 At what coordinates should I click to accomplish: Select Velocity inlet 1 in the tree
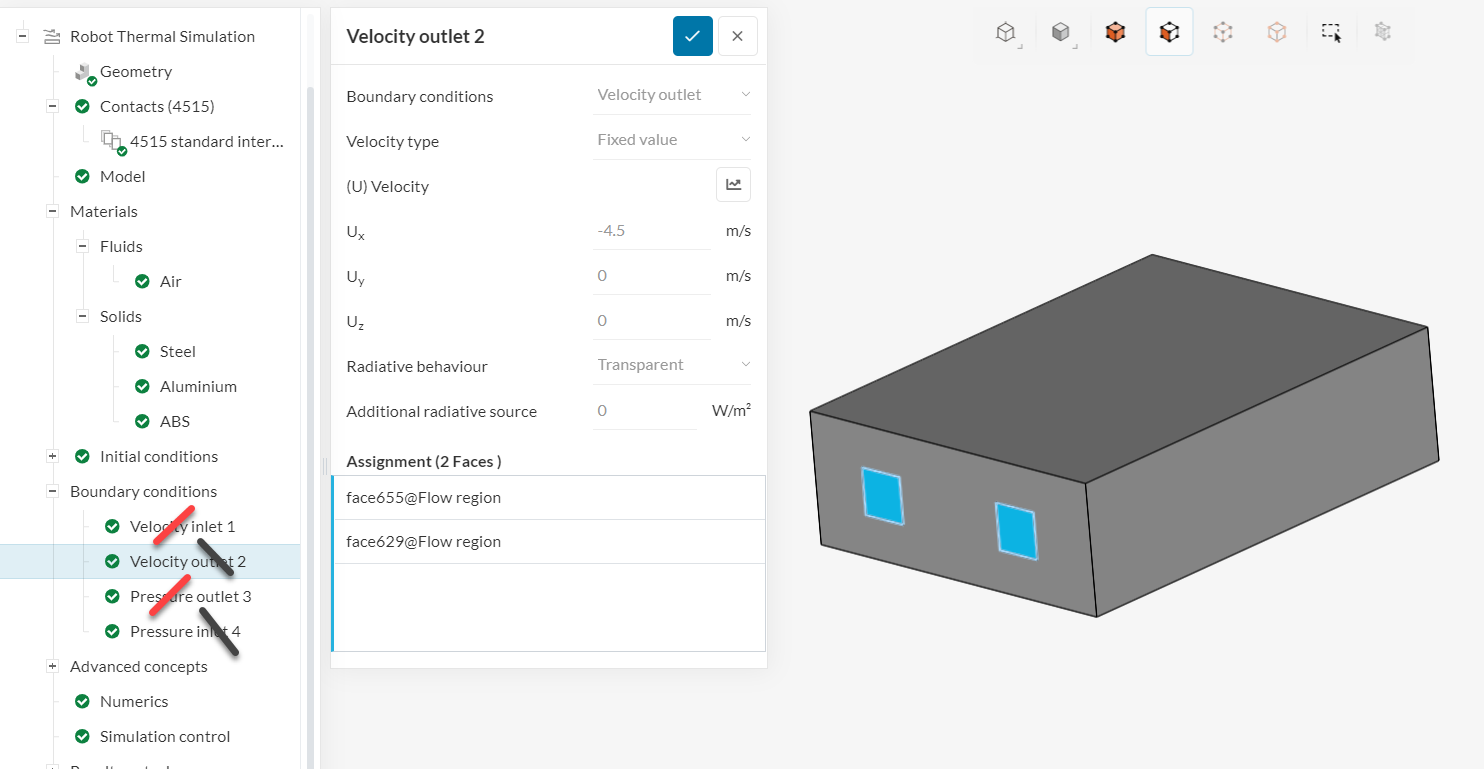182,526
